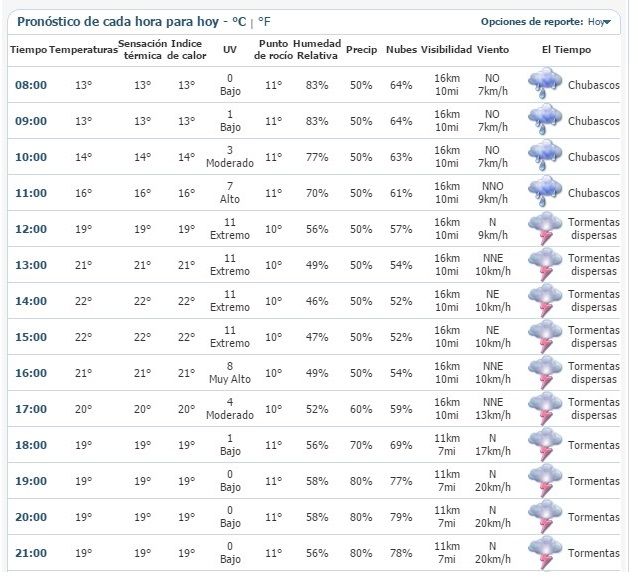638x586 pixels.
Task: Click the scattered storms icon at 12:00
Action: click(x=545, y=228)
